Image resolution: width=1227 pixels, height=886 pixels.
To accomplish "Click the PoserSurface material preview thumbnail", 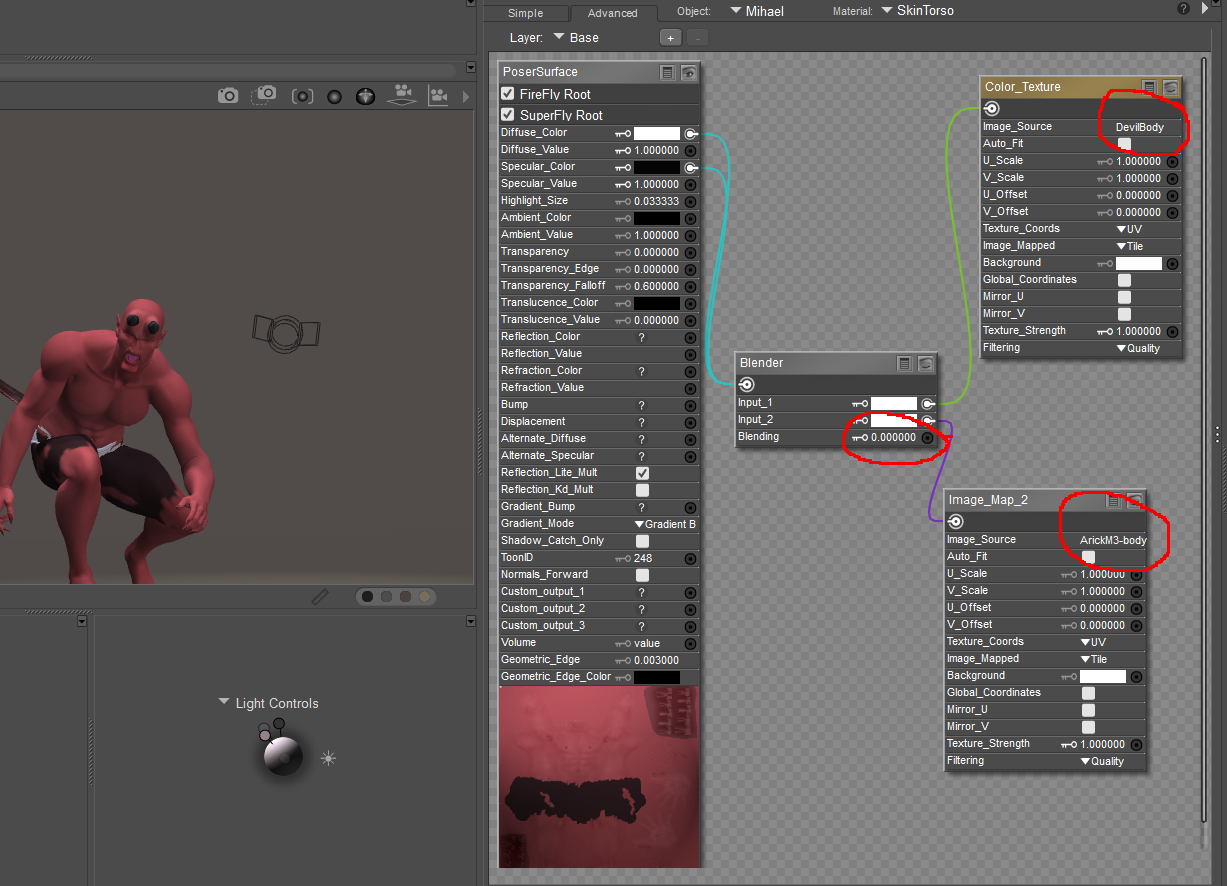I will tap(598, 776).
